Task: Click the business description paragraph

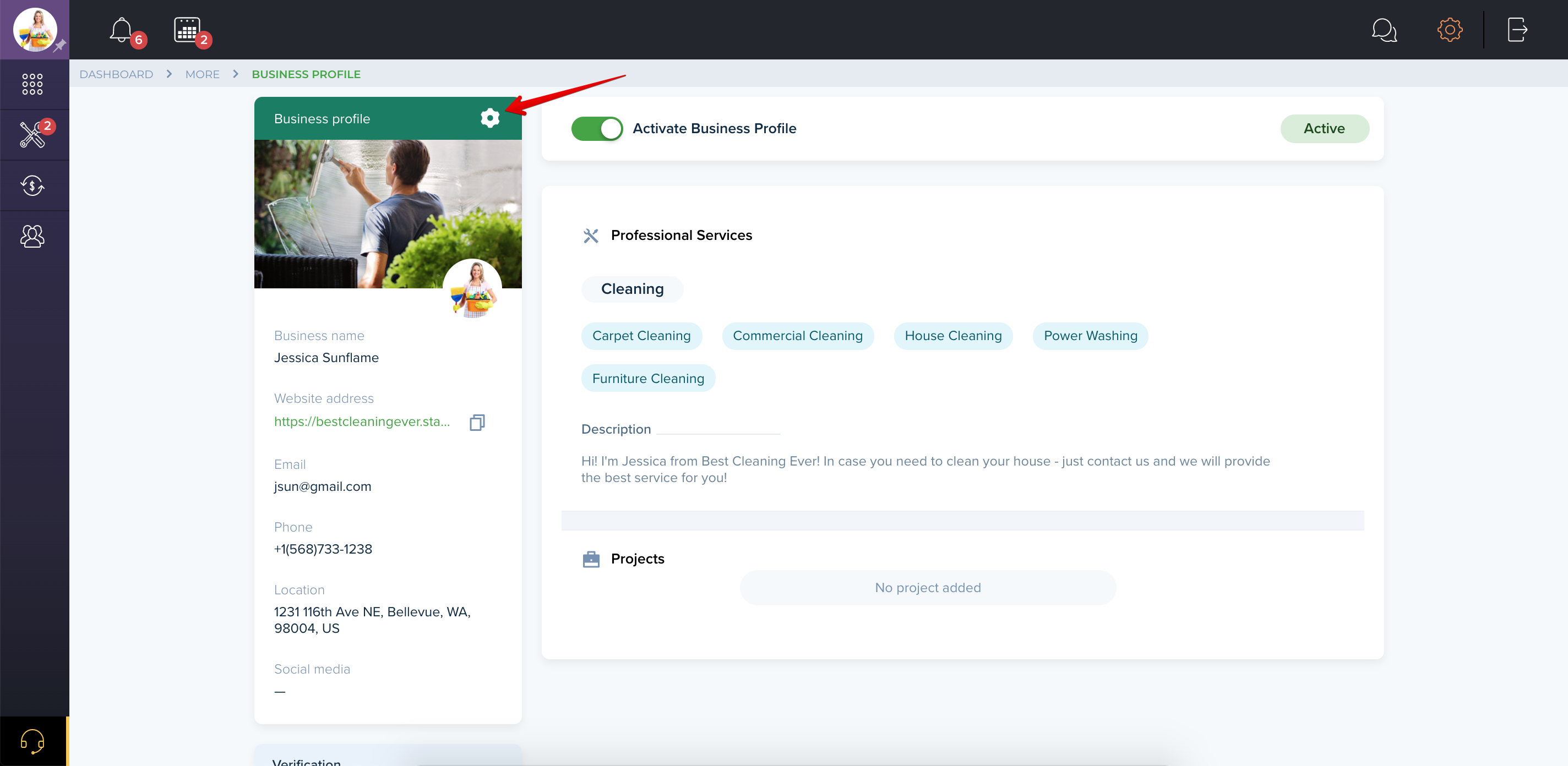Action: [925, 469]
